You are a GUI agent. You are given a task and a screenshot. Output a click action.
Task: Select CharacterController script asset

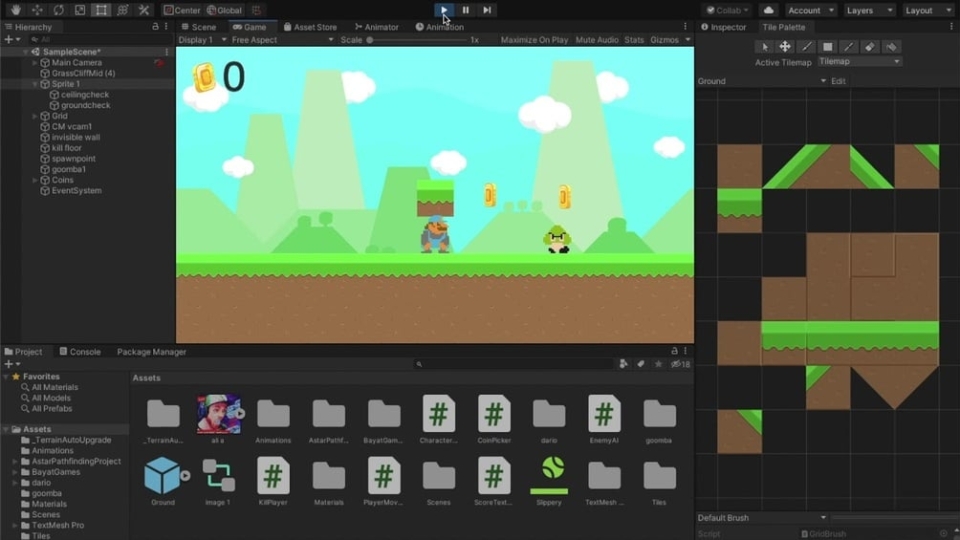(x=438, y=419)
